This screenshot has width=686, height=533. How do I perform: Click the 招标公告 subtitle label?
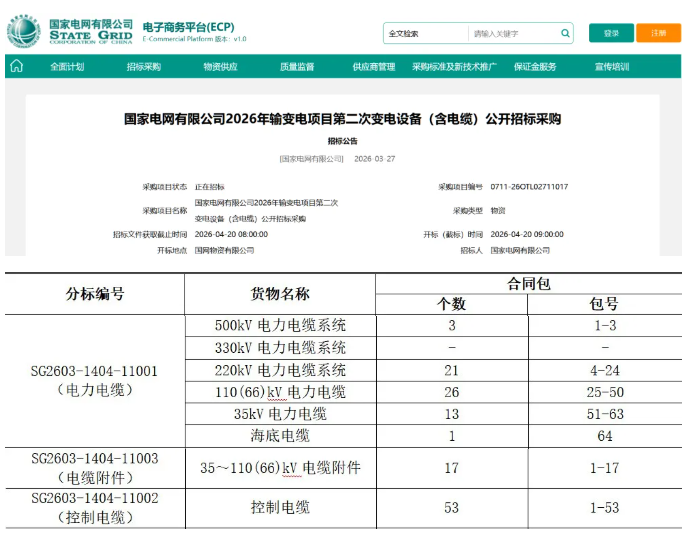pyautogui.click(x=342, y=141)
